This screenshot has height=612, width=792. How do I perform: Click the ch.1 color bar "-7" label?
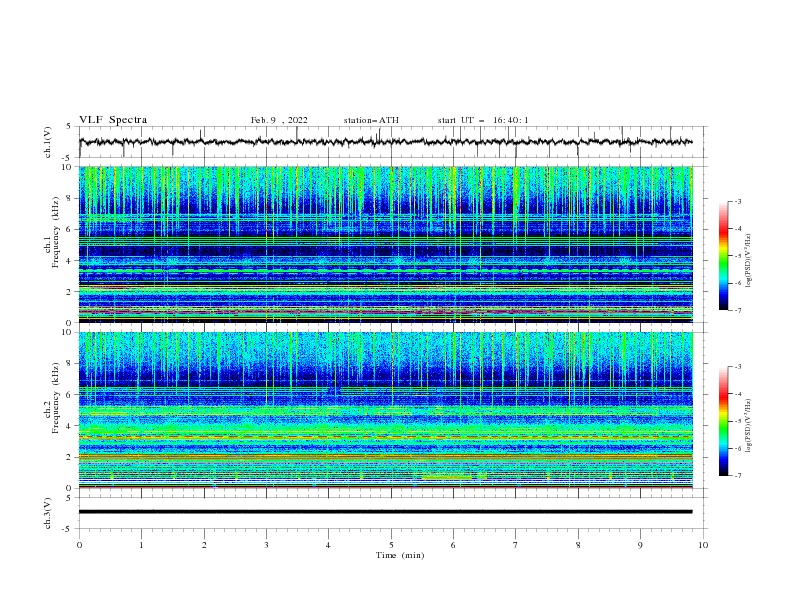[737, 310]
